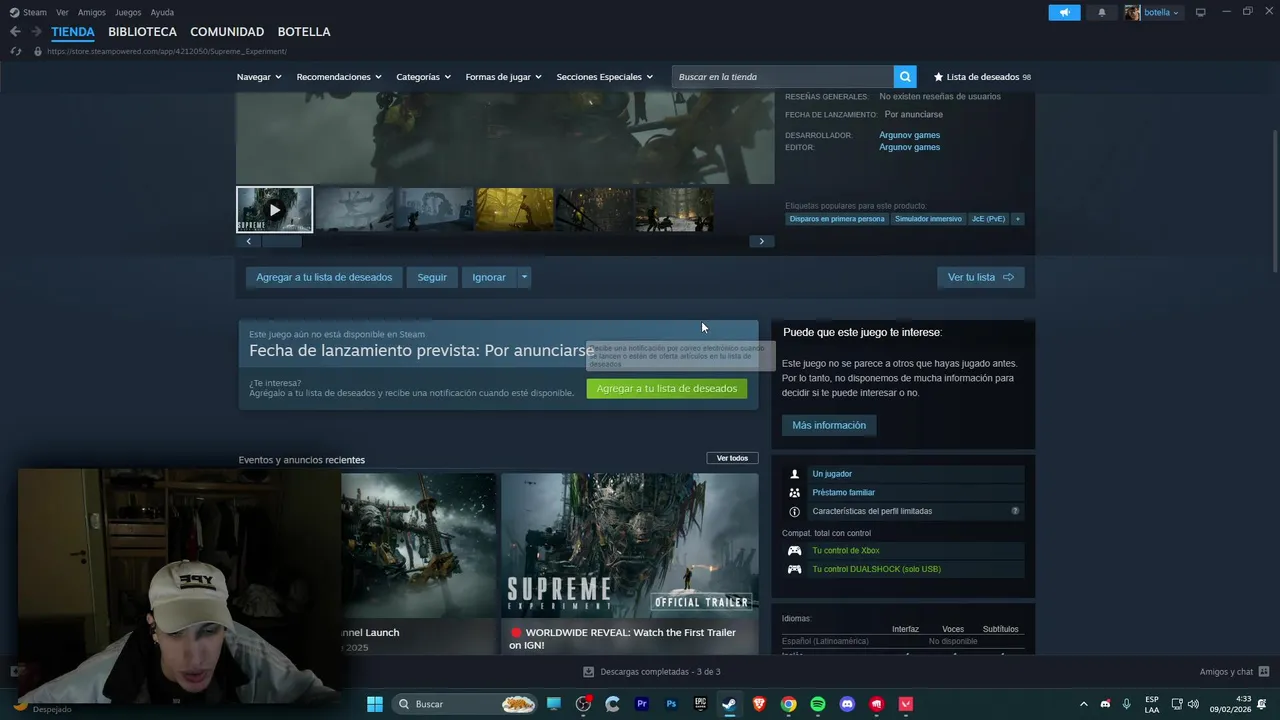Expand the Formas de jugar menu
Image resolution: width=1280 pixels, height=720 pixels.
pyautogui.click(x=503, y=77)
